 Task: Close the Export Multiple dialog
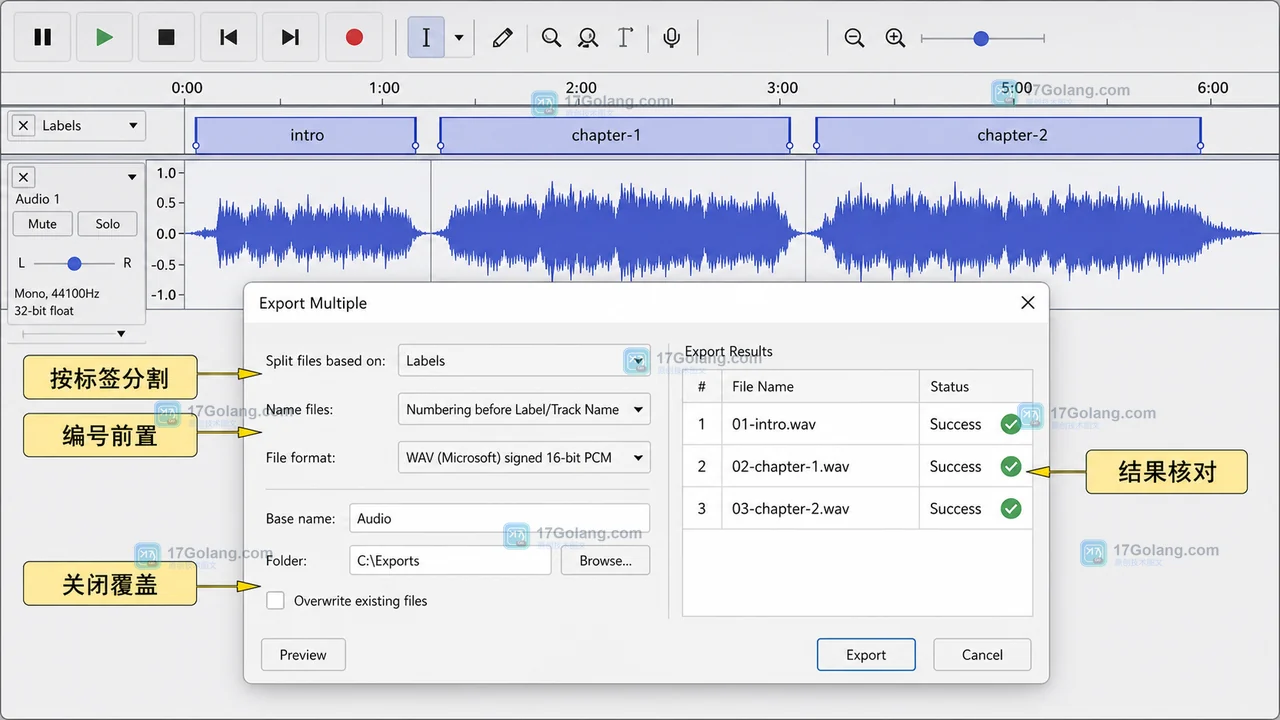(1027, 303)
